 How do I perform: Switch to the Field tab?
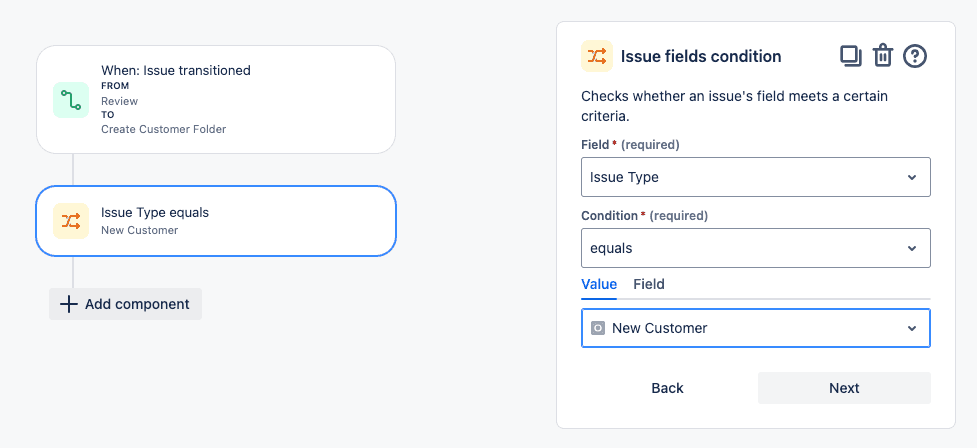click(x=649, y=284)
